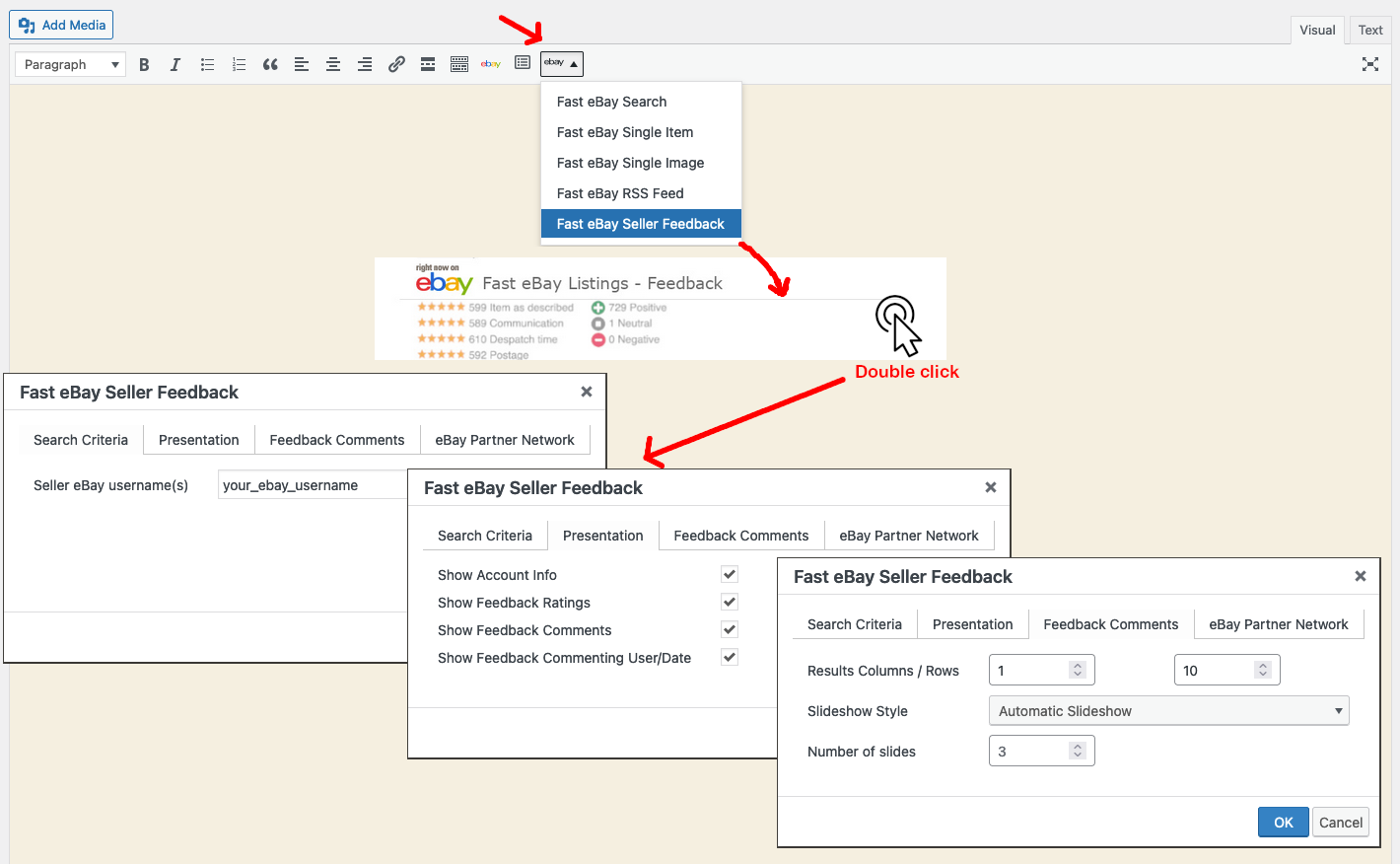Toggle Show Feedback Commenting User/Date checkbox
The image size is (1400, 864).
tap(730, 657)
